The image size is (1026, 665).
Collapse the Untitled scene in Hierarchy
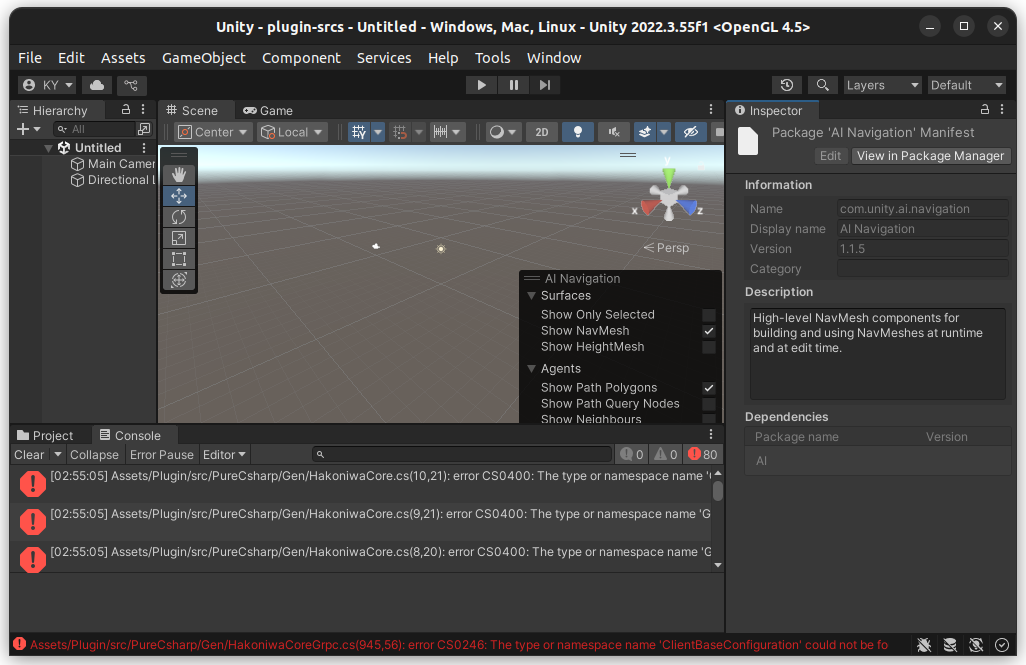[x=48, y=149]
